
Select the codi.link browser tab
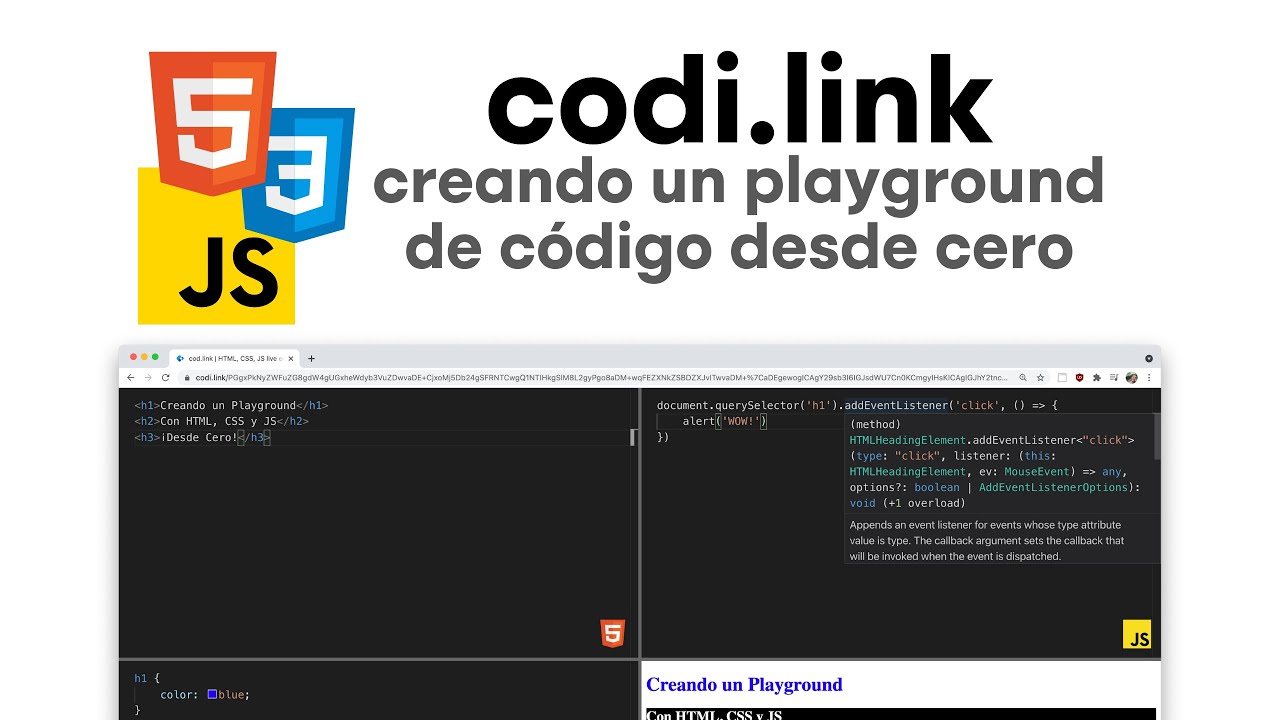click(235, 358)
